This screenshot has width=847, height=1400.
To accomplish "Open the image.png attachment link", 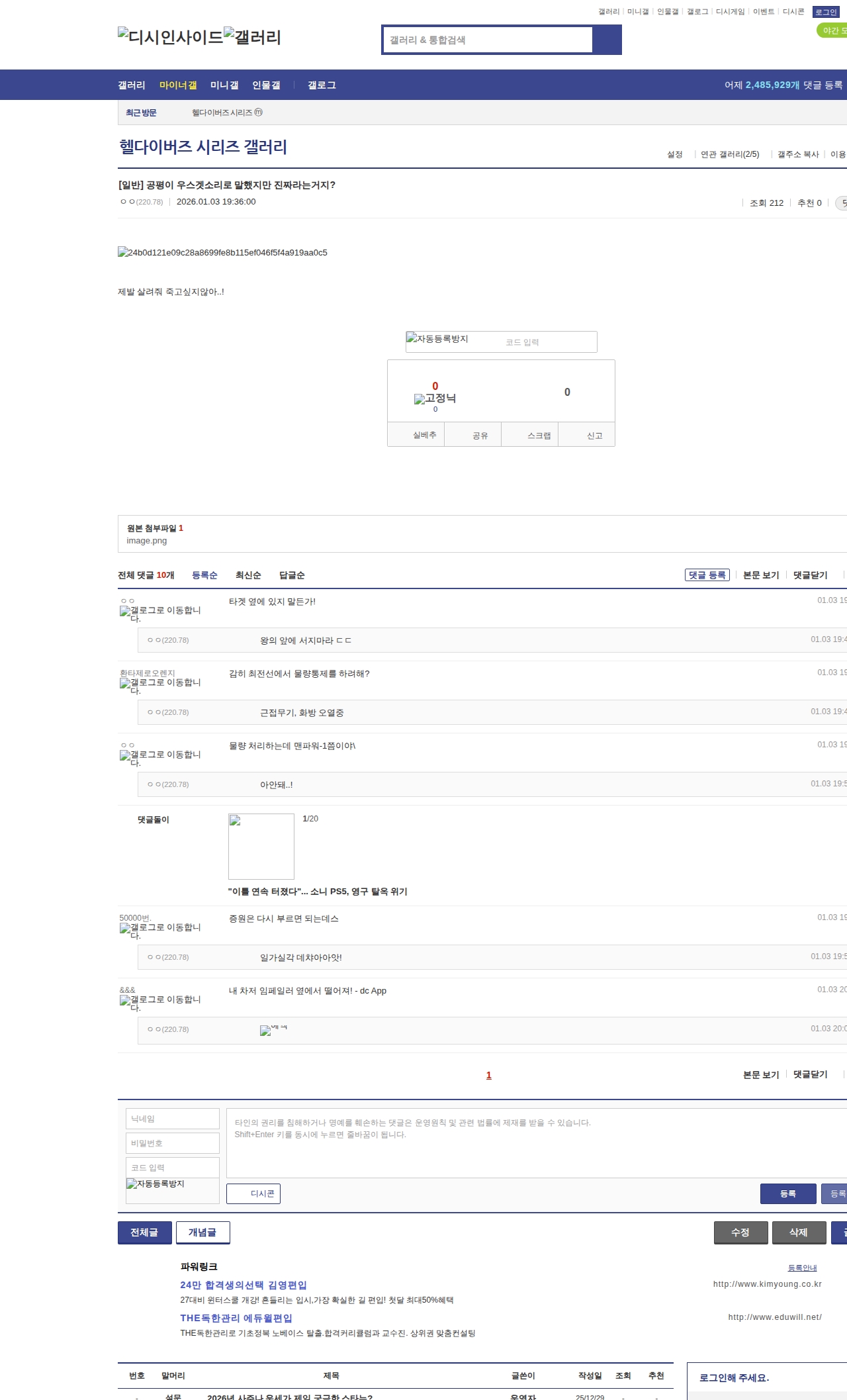I will point(147,541).
